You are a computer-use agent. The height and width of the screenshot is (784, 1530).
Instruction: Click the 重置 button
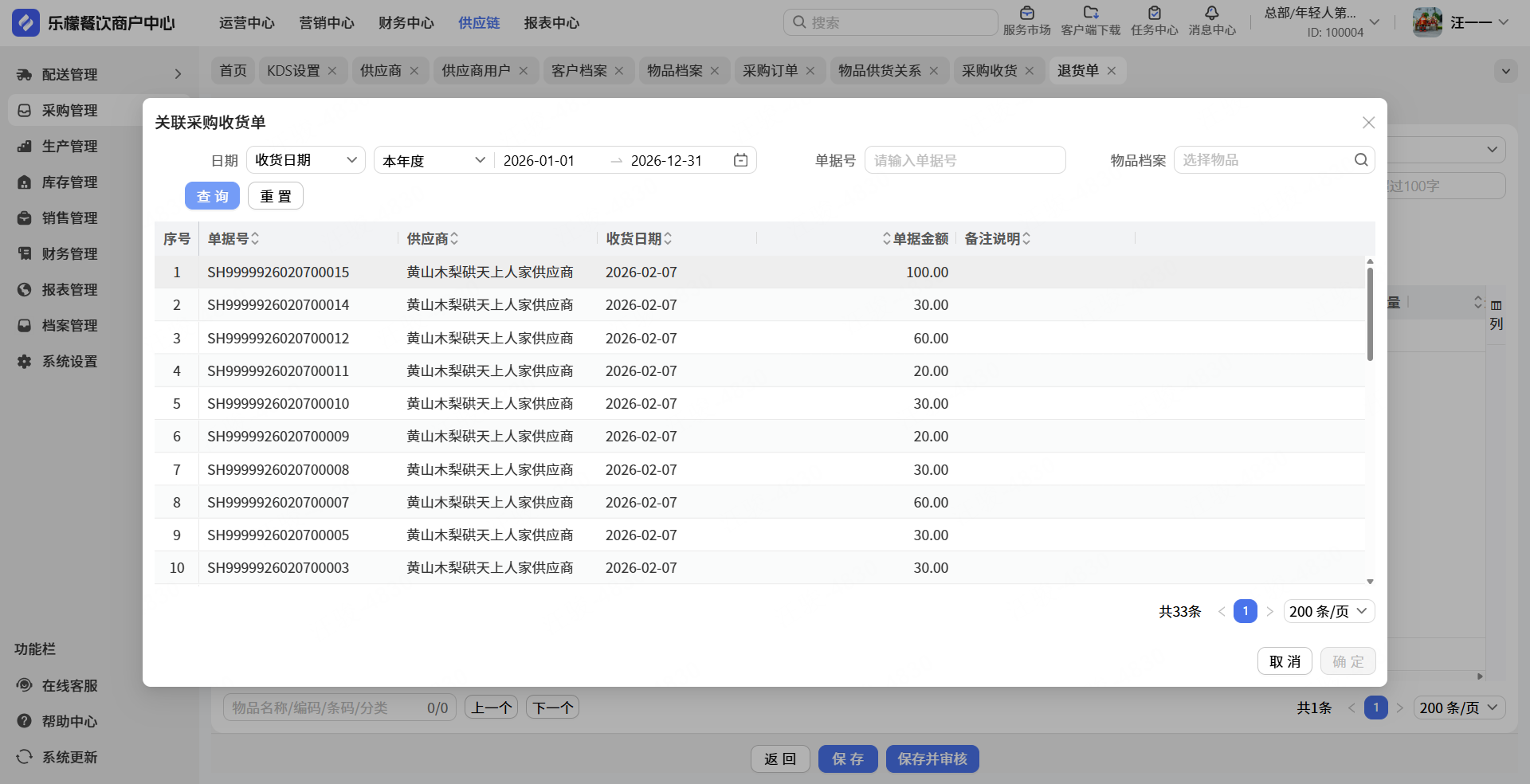coord(275,196)
